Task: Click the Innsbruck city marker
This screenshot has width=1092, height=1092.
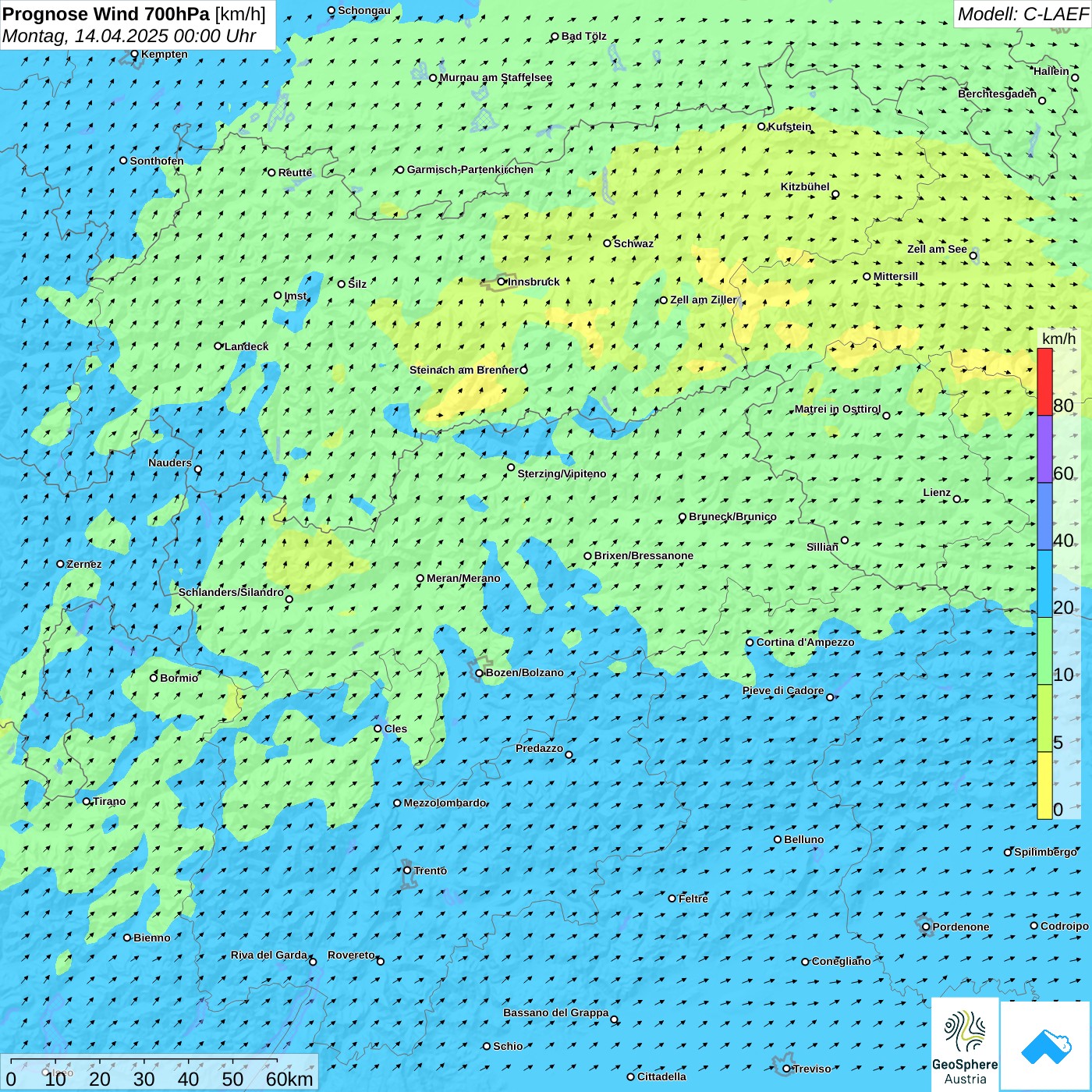Action: [x=502, y=282]
